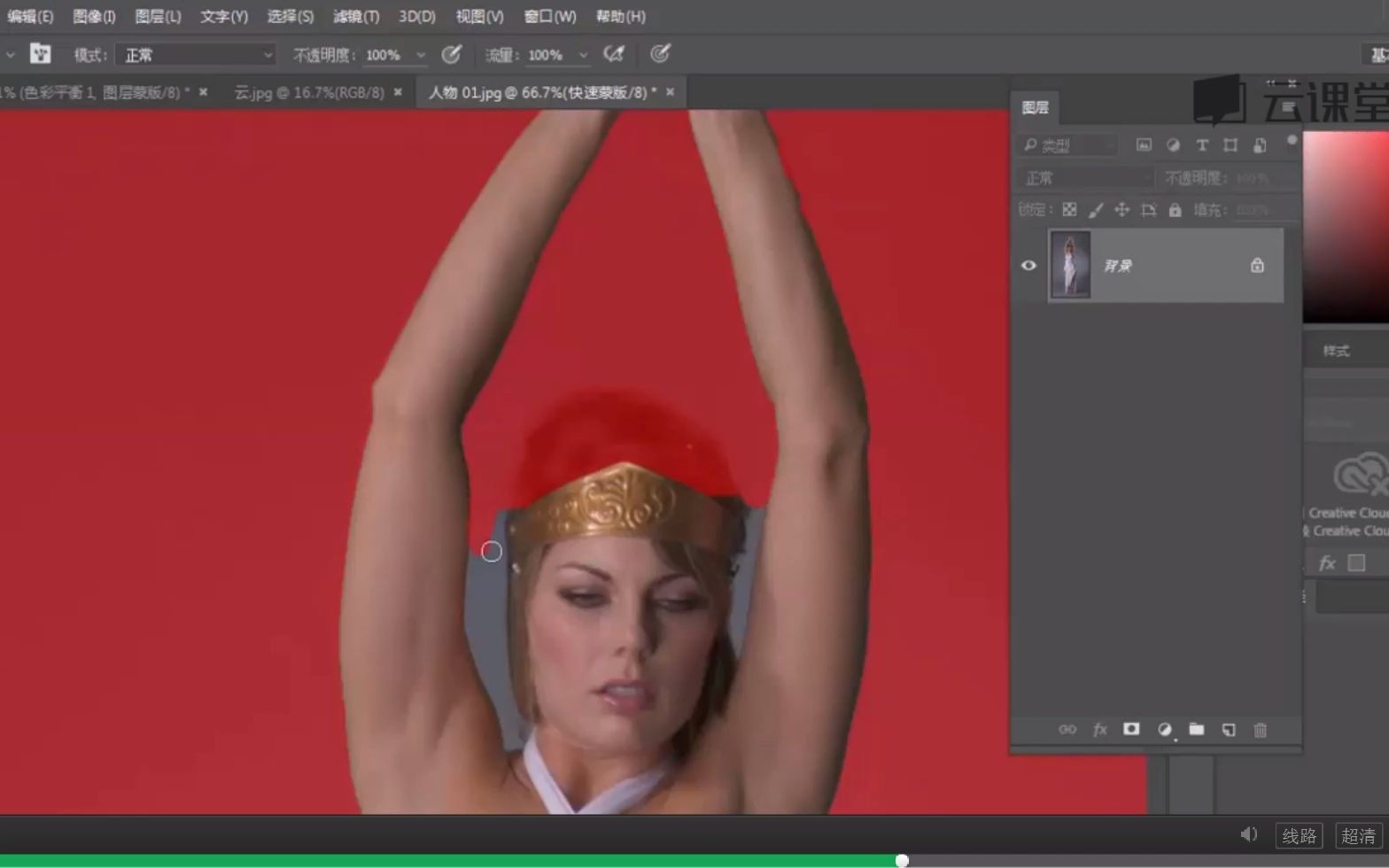Toggle layer filtering on/off switch
Image resolution: width=1389 pixels, height=868 pixels.
click(1292, 140)
